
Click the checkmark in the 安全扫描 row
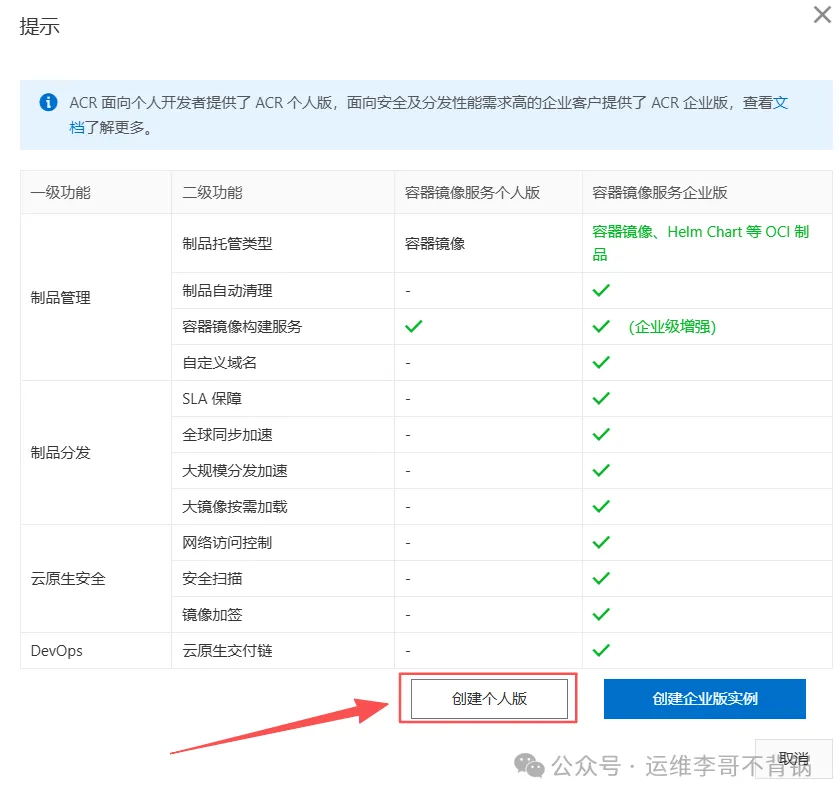click(601, 578)
